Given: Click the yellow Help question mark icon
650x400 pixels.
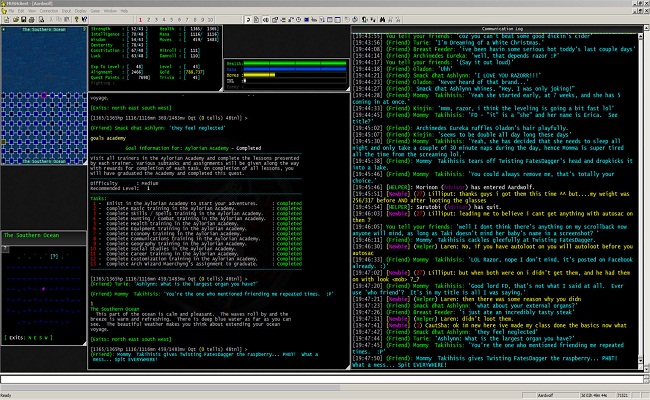Looking at the screenshot, I should coord(76,19).
